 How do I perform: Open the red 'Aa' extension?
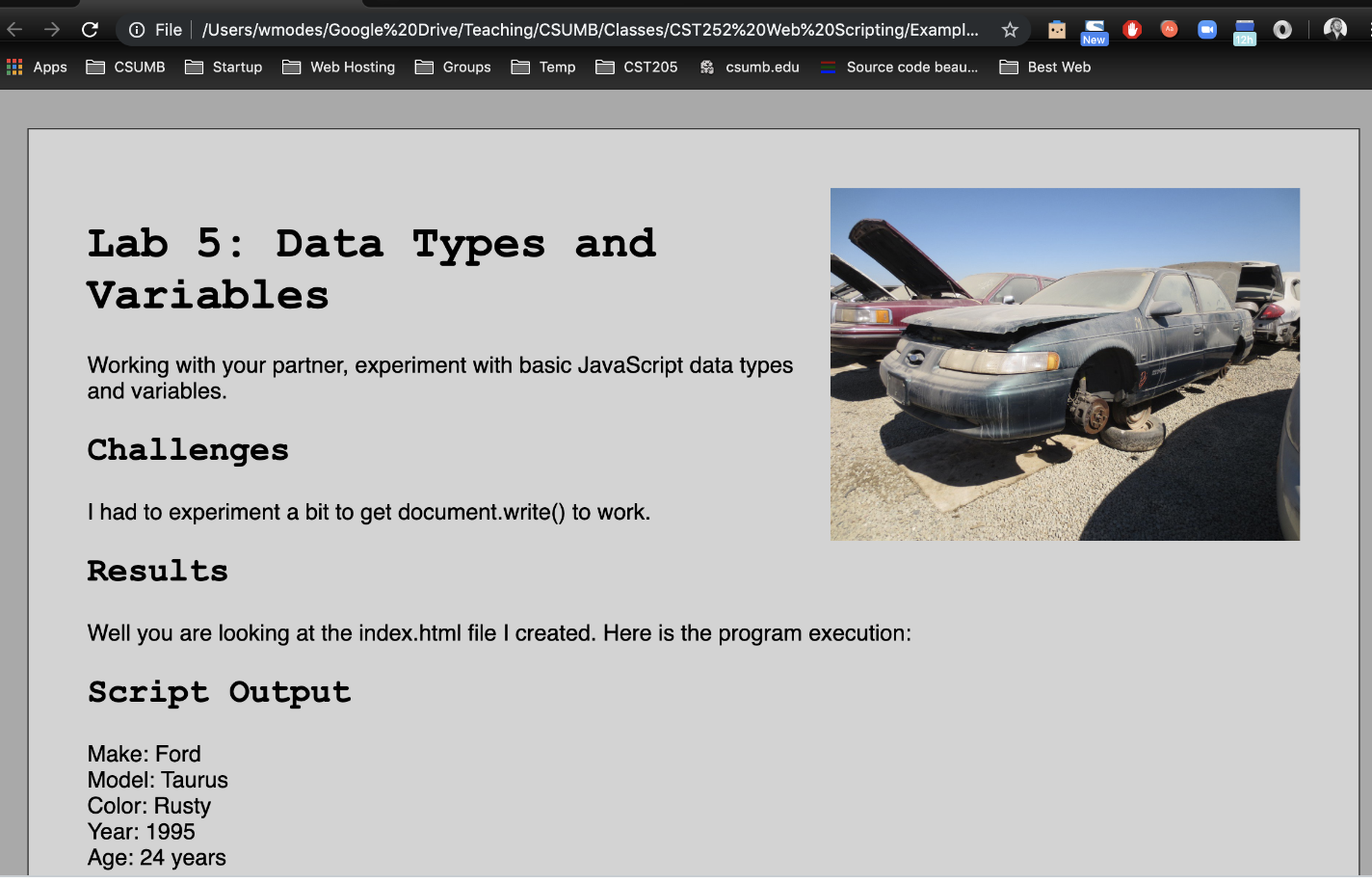click(1169, 29)
